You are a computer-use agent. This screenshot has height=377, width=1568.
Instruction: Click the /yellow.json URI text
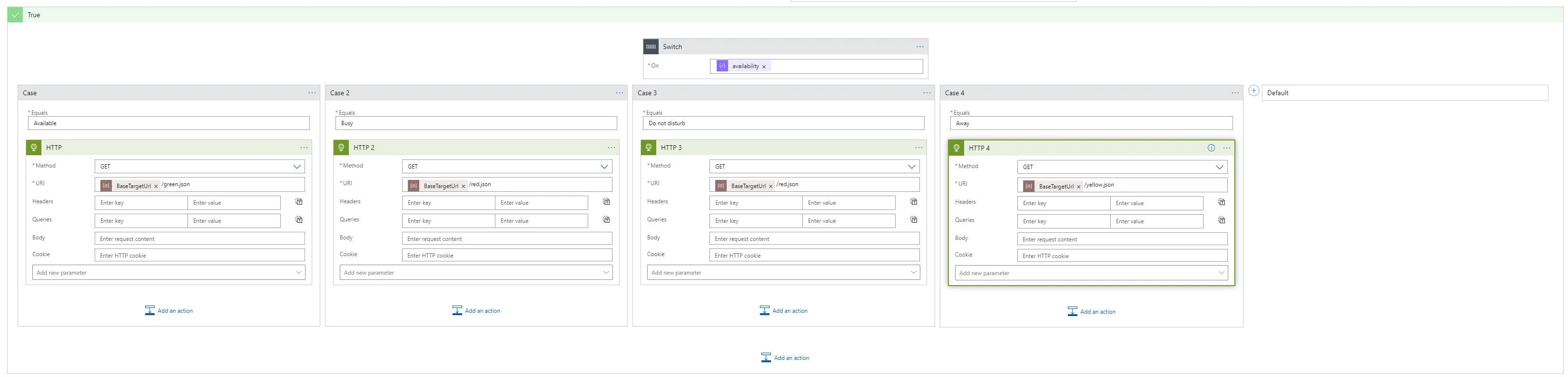(1099, 185)
